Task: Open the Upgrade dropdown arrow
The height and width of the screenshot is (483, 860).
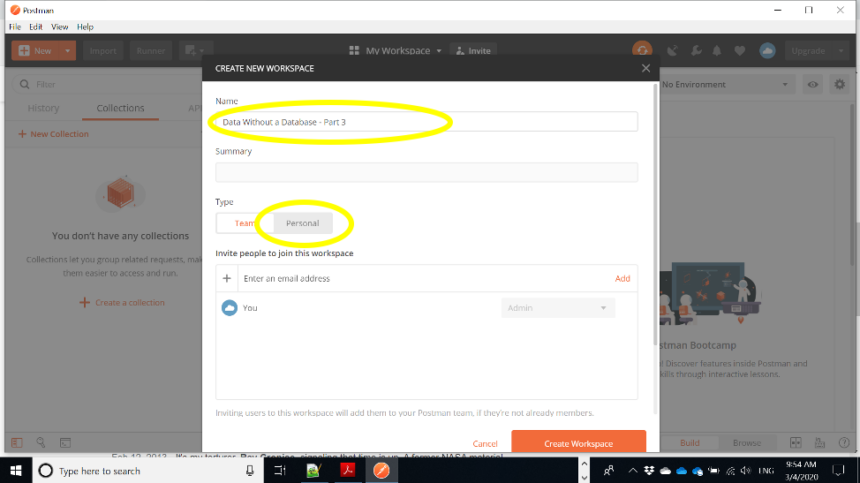Action: [x=841, y=50]
